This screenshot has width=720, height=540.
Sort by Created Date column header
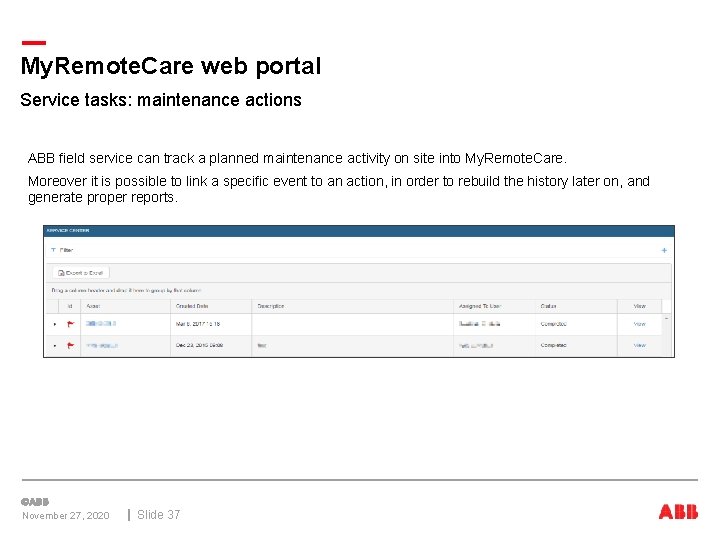point(192,306)
